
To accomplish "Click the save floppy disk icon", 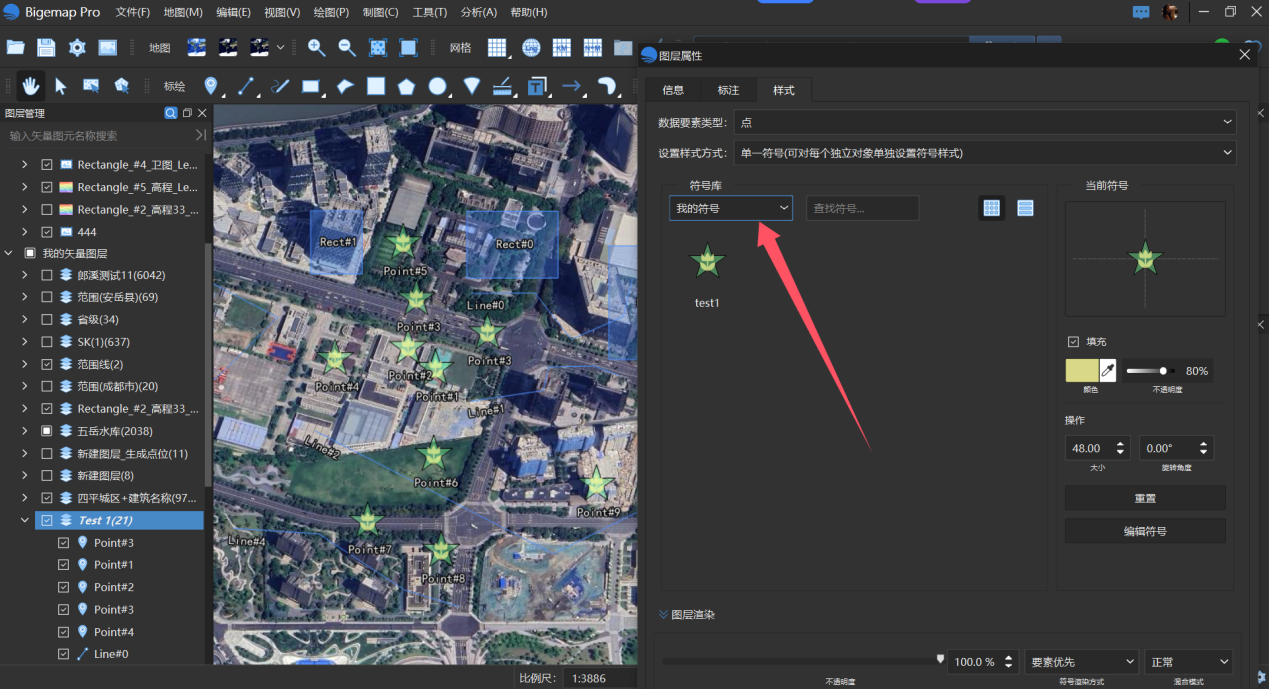I will tap(46, 47).
